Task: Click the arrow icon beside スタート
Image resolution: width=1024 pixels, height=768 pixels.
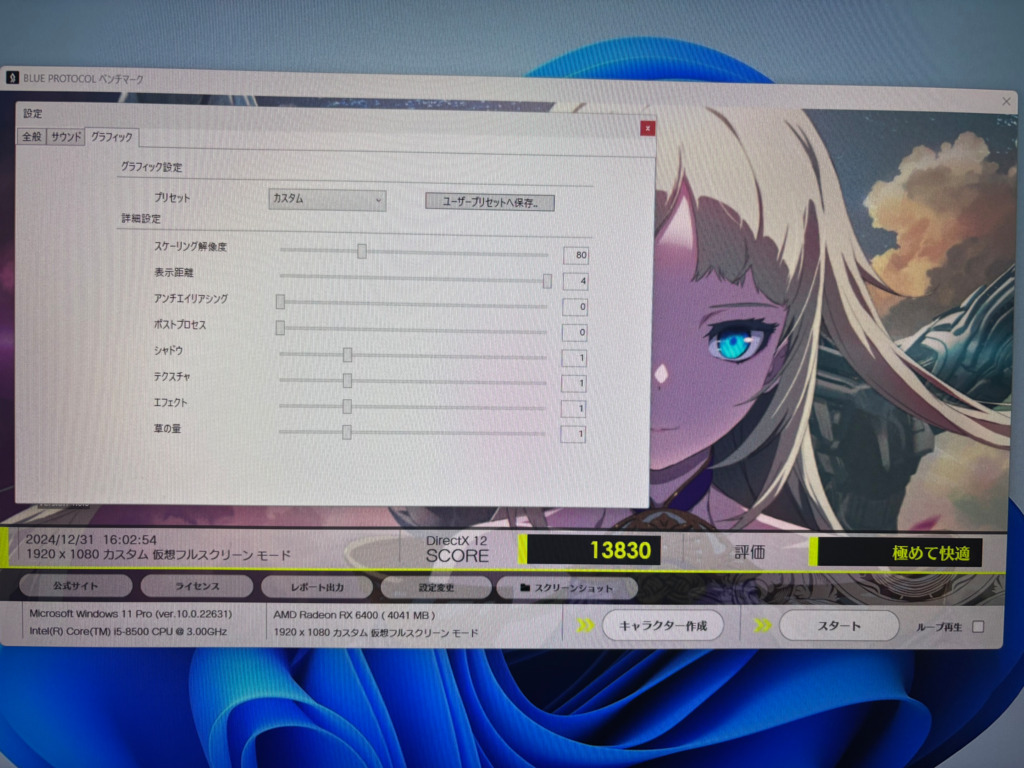Action: coord(762,626)
